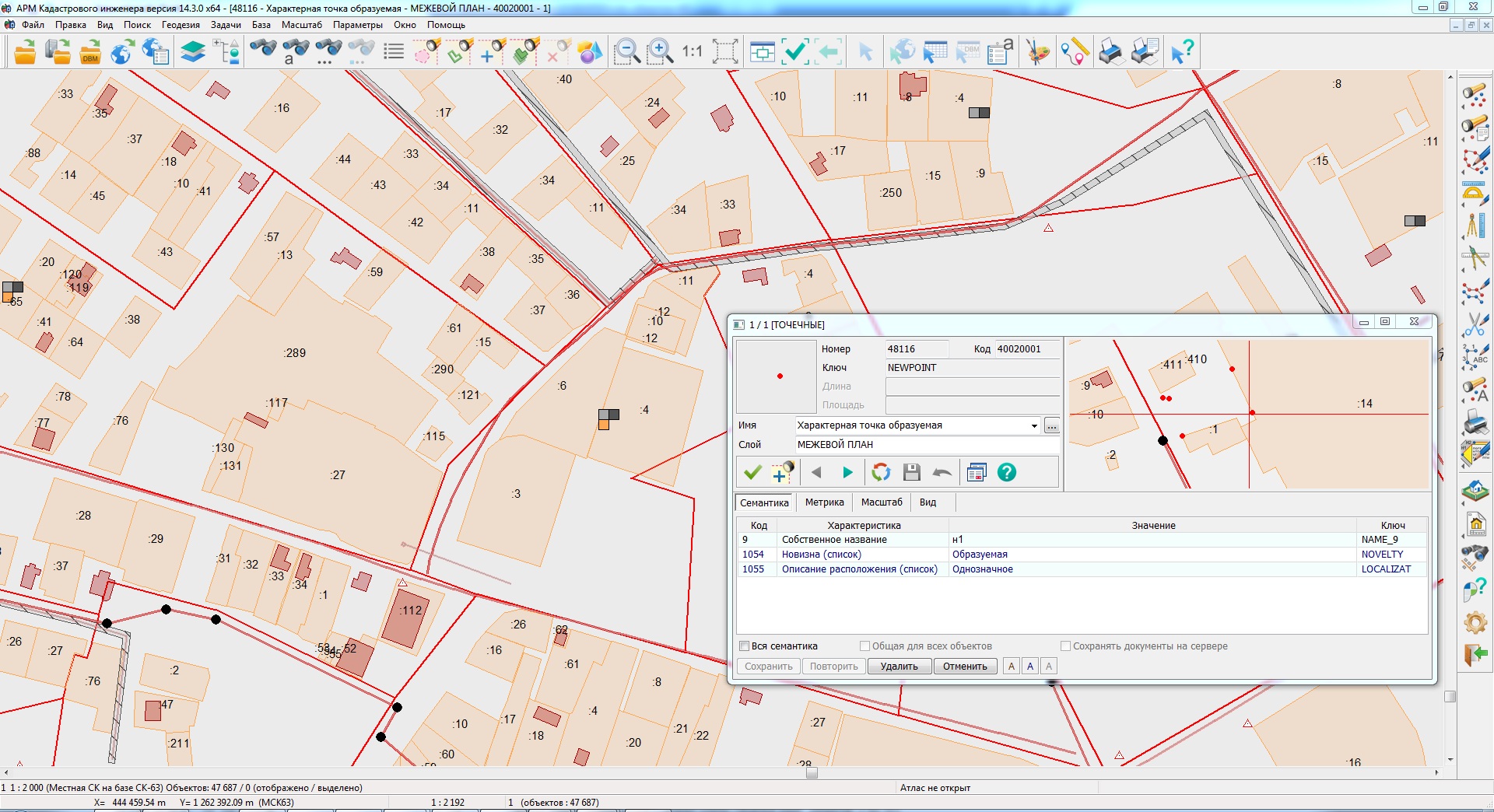Open help via teal question mark icon

point(1006,472)
